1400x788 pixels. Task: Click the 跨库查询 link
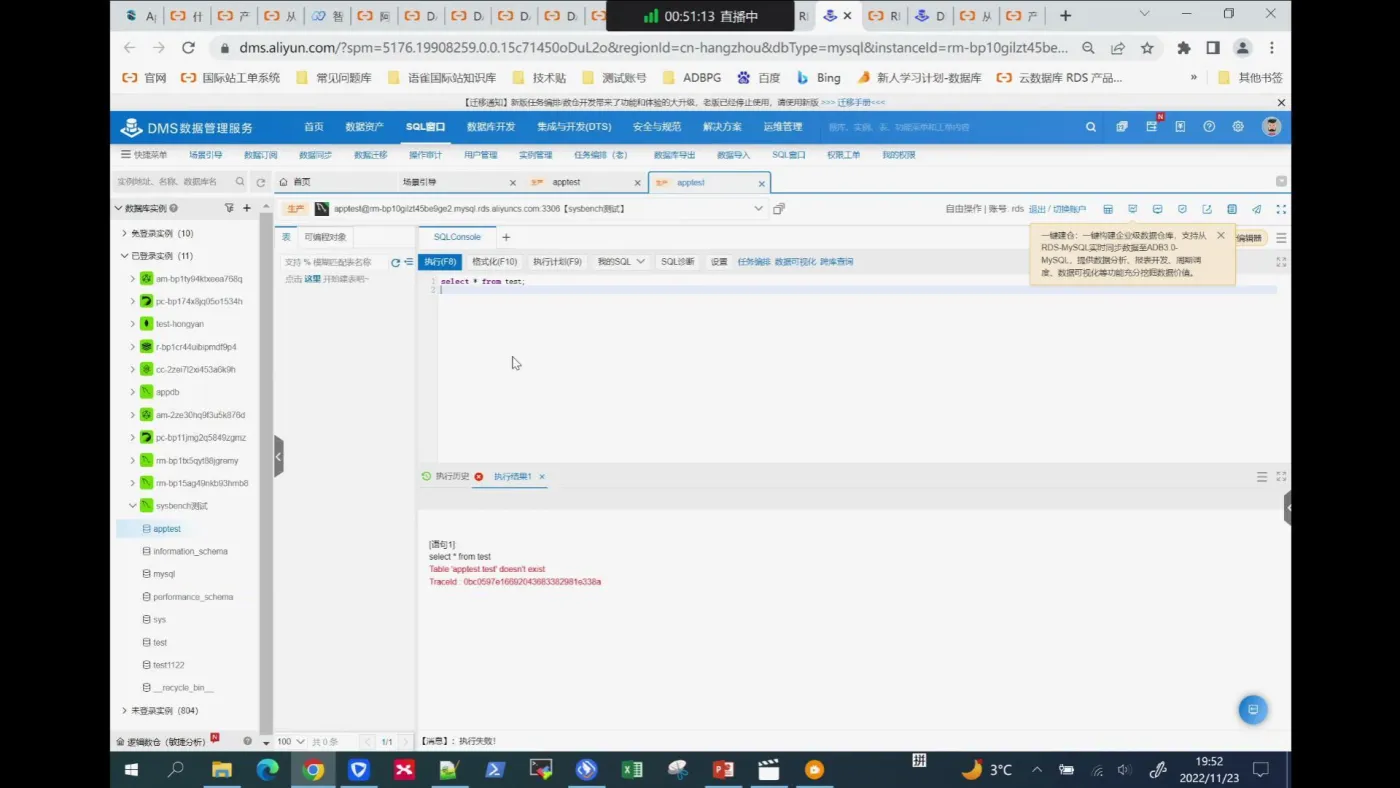click(x=837, y=262)
